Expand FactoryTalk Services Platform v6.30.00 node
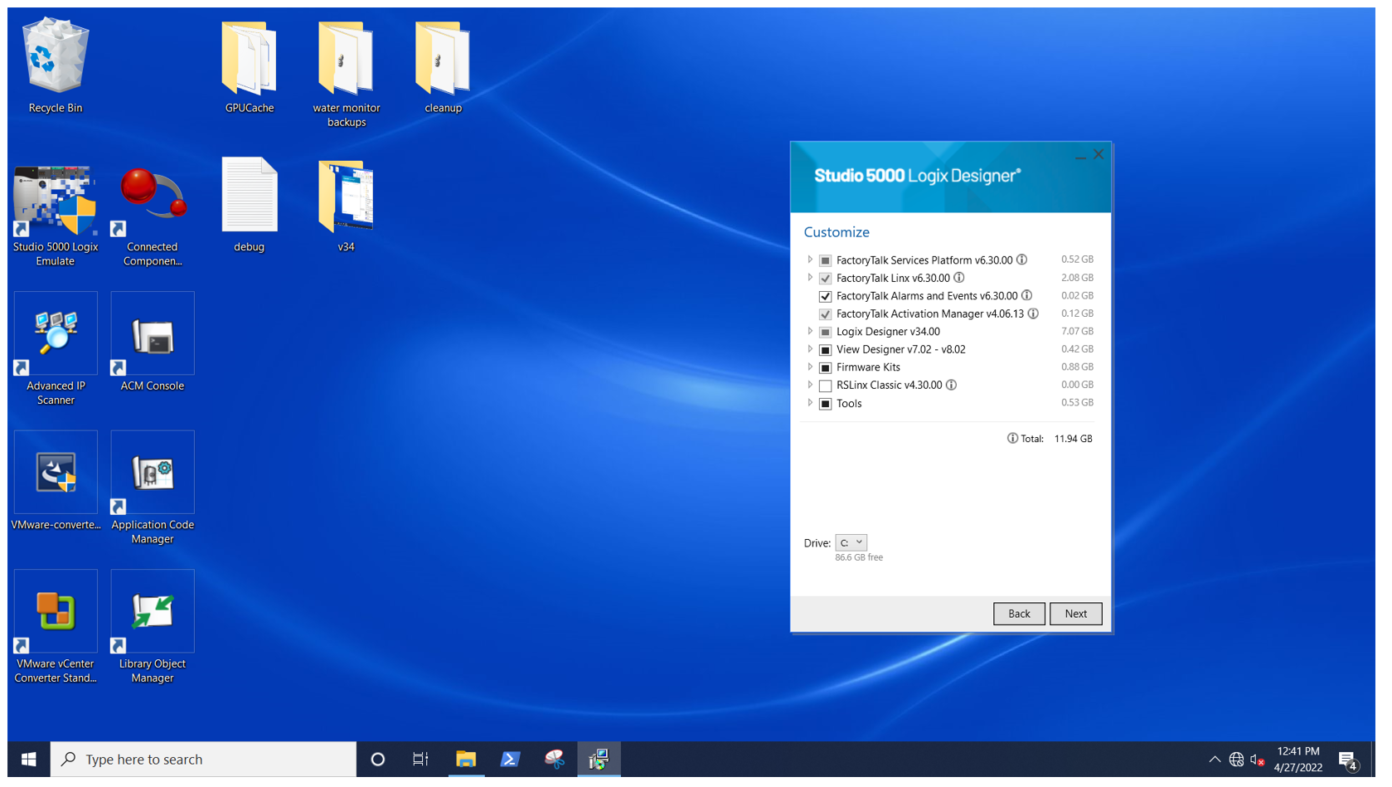Image resolution: width=1392 pixels, height=787 pixels. click(810, 260)
